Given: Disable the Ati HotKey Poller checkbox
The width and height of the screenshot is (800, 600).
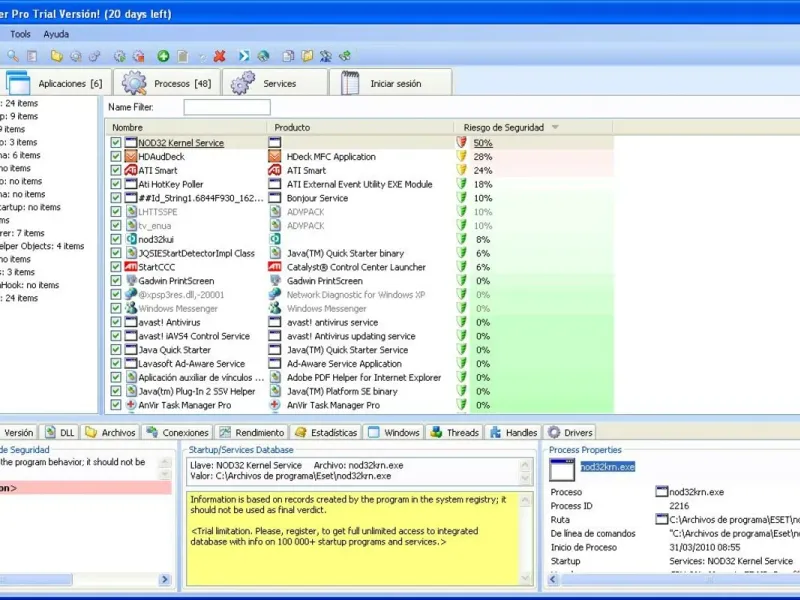Looking at the screenshot, I should click(116, 184).
